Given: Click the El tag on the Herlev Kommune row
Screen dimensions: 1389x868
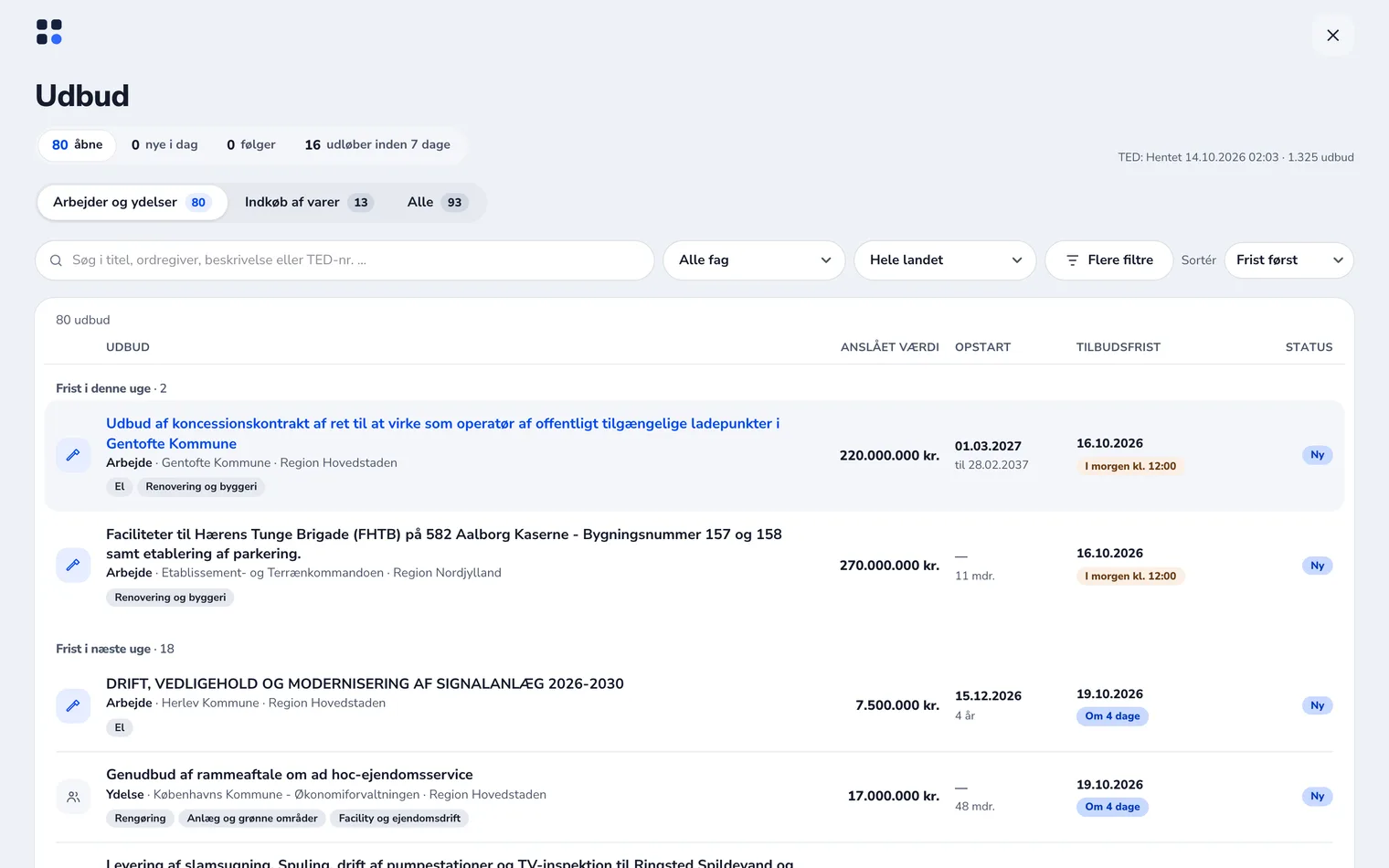Looking at the screenshot, I should [120, 728].
